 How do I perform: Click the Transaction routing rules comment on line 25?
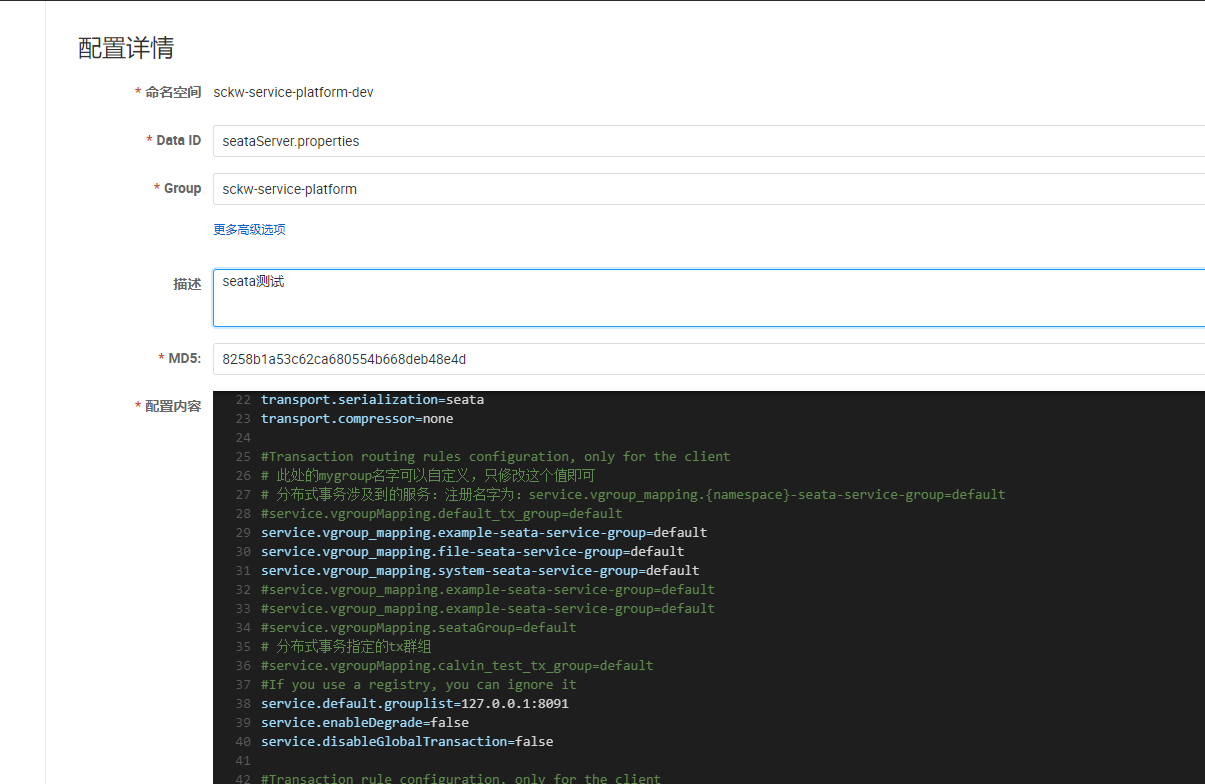[495, 457]
